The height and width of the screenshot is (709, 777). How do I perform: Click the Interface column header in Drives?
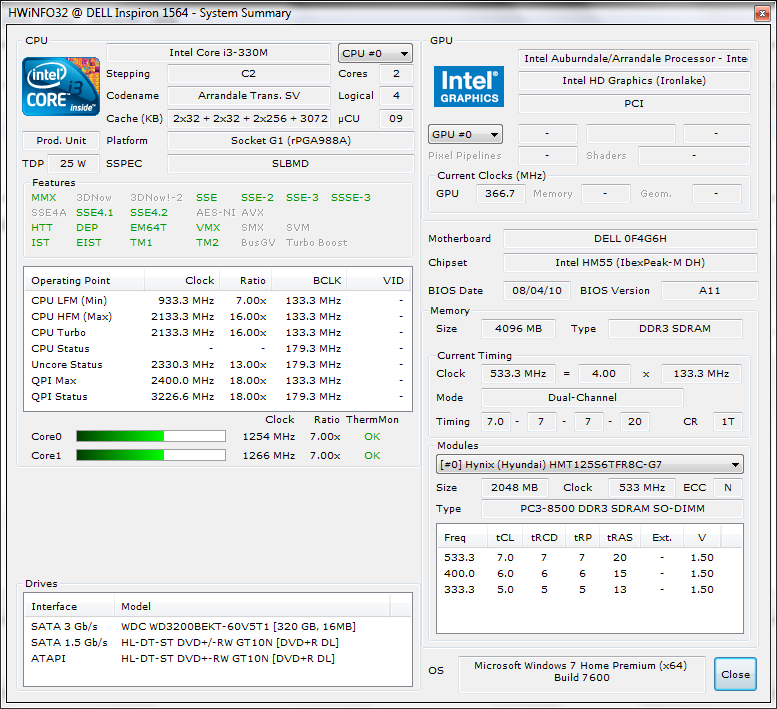(69, 606)
